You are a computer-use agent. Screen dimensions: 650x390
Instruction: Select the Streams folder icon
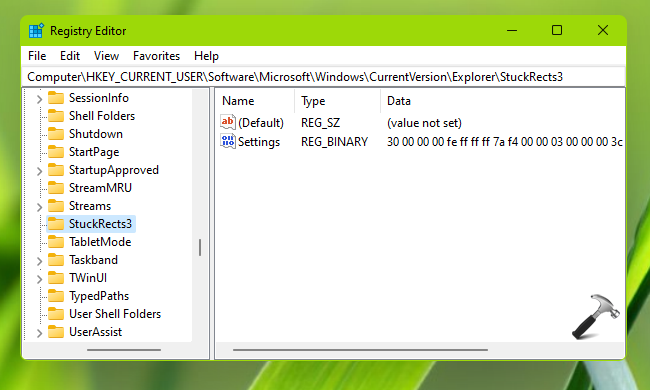[x=56, y=206]
